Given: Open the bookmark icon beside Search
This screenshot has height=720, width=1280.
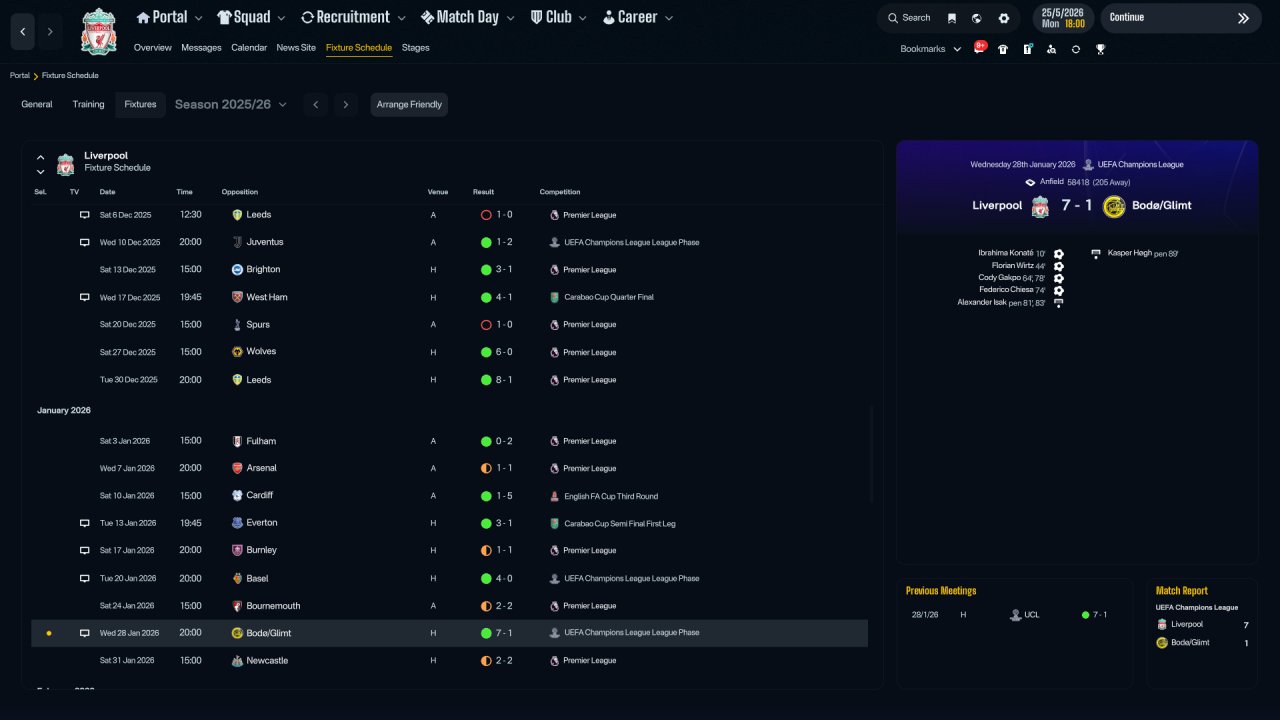Looking at the screenshot, I should [x=951, y=18].
